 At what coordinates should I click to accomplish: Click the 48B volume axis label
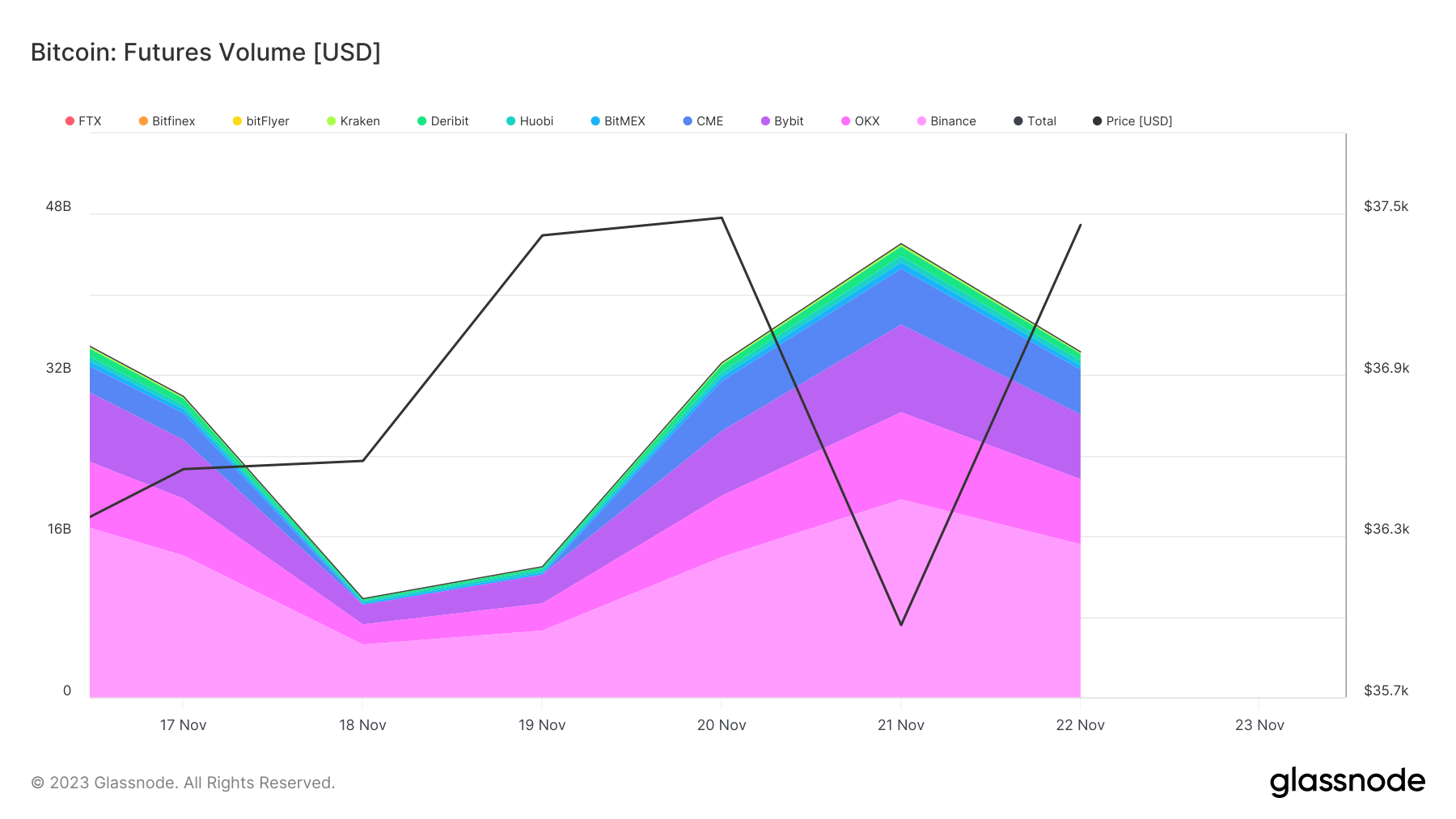[58, 207]
